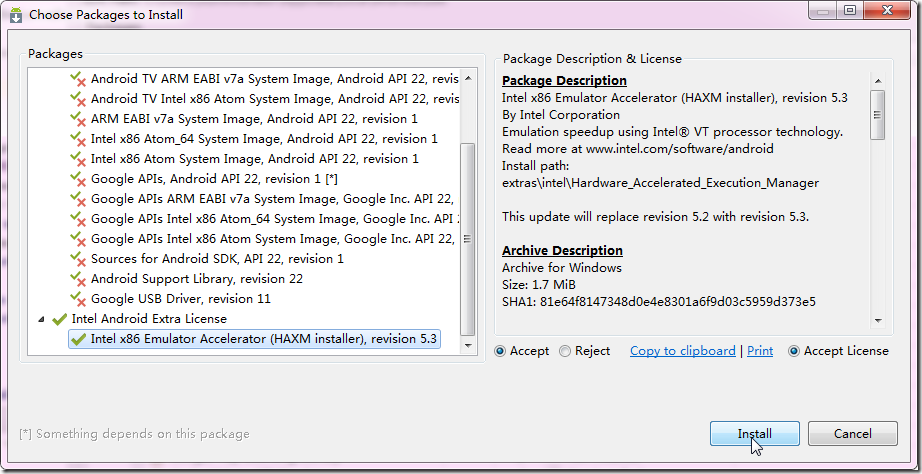Click the Print link
This screenshot has height=474, width=922.
point(760,351)
